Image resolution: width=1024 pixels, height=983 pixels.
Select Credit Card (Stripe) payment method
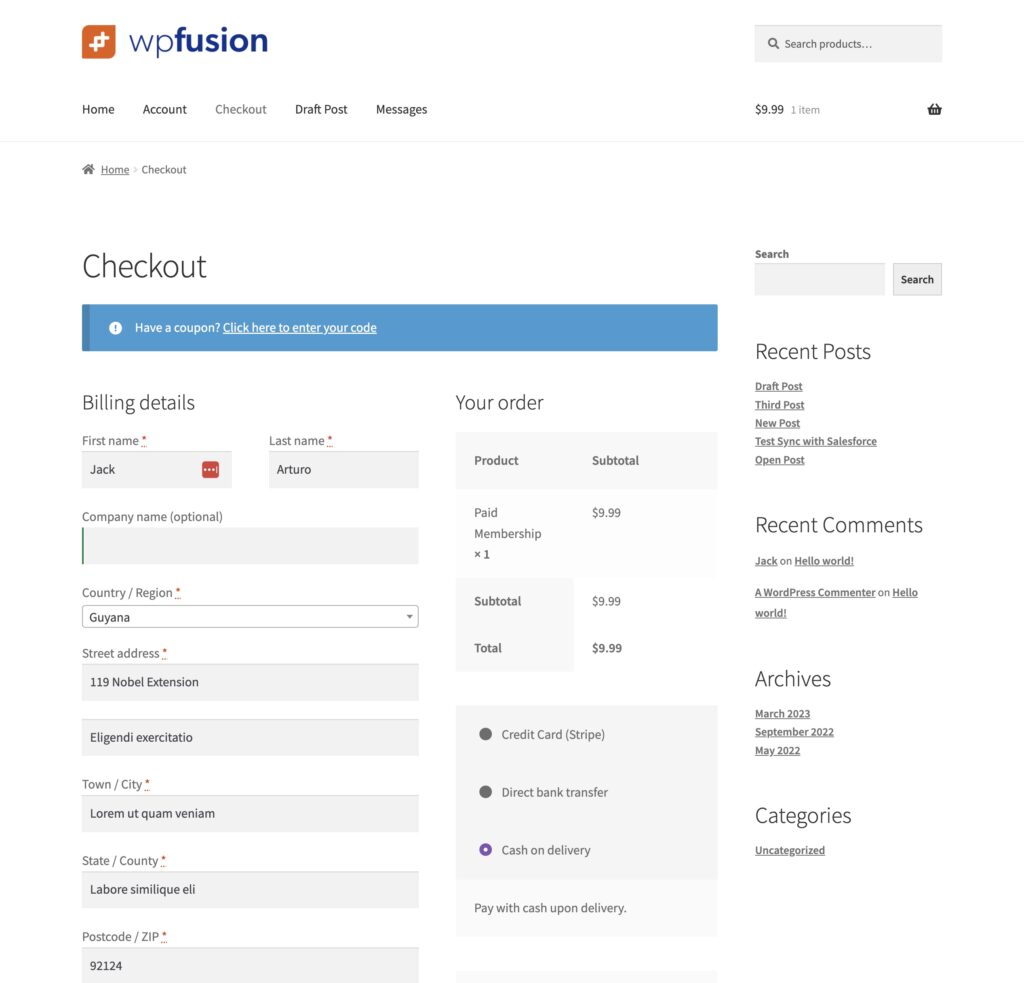pyautogui.click(x=485, y=734)
